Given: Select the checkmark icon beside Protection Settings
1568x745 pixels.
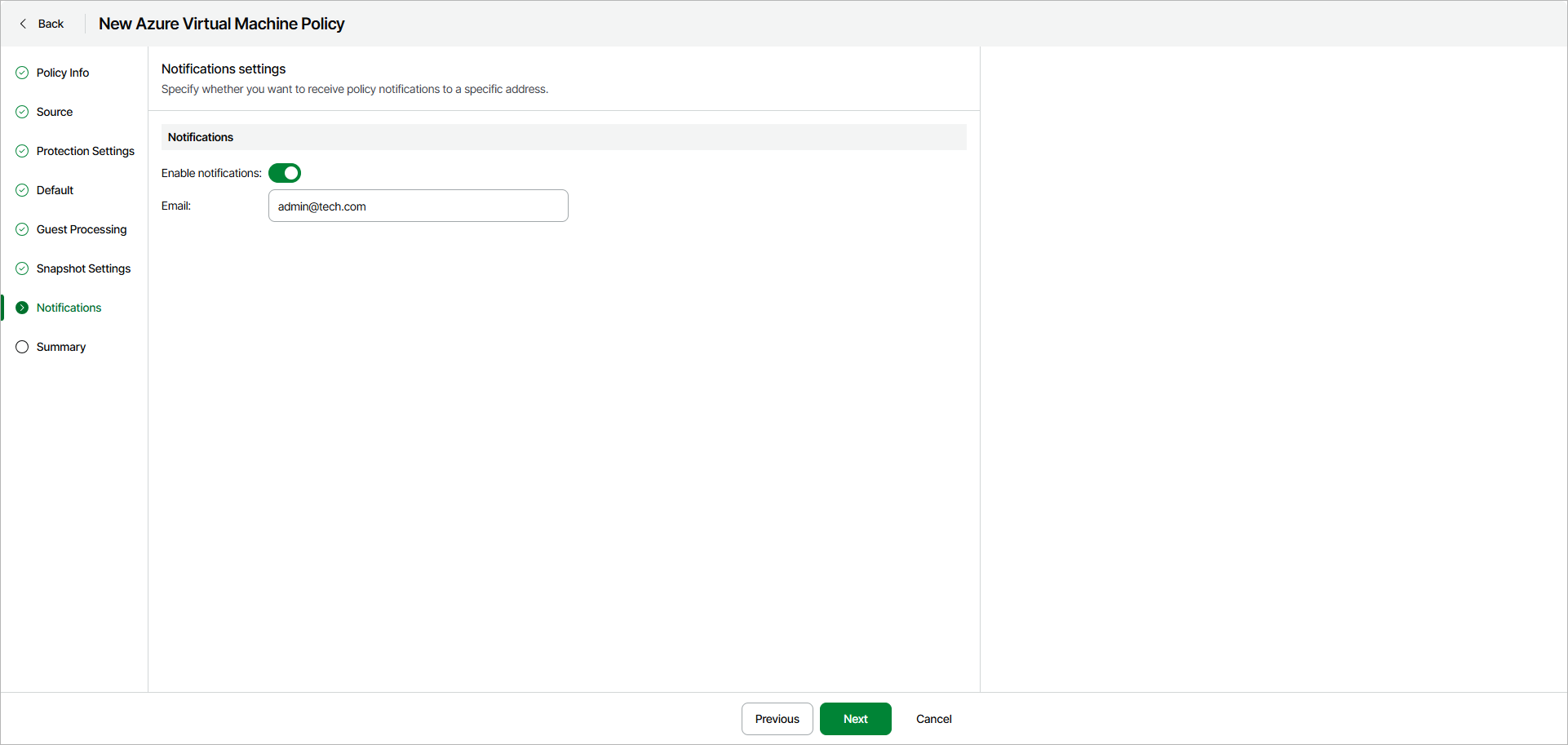Looking at the screenshot, I should click(x=22, y=151).
